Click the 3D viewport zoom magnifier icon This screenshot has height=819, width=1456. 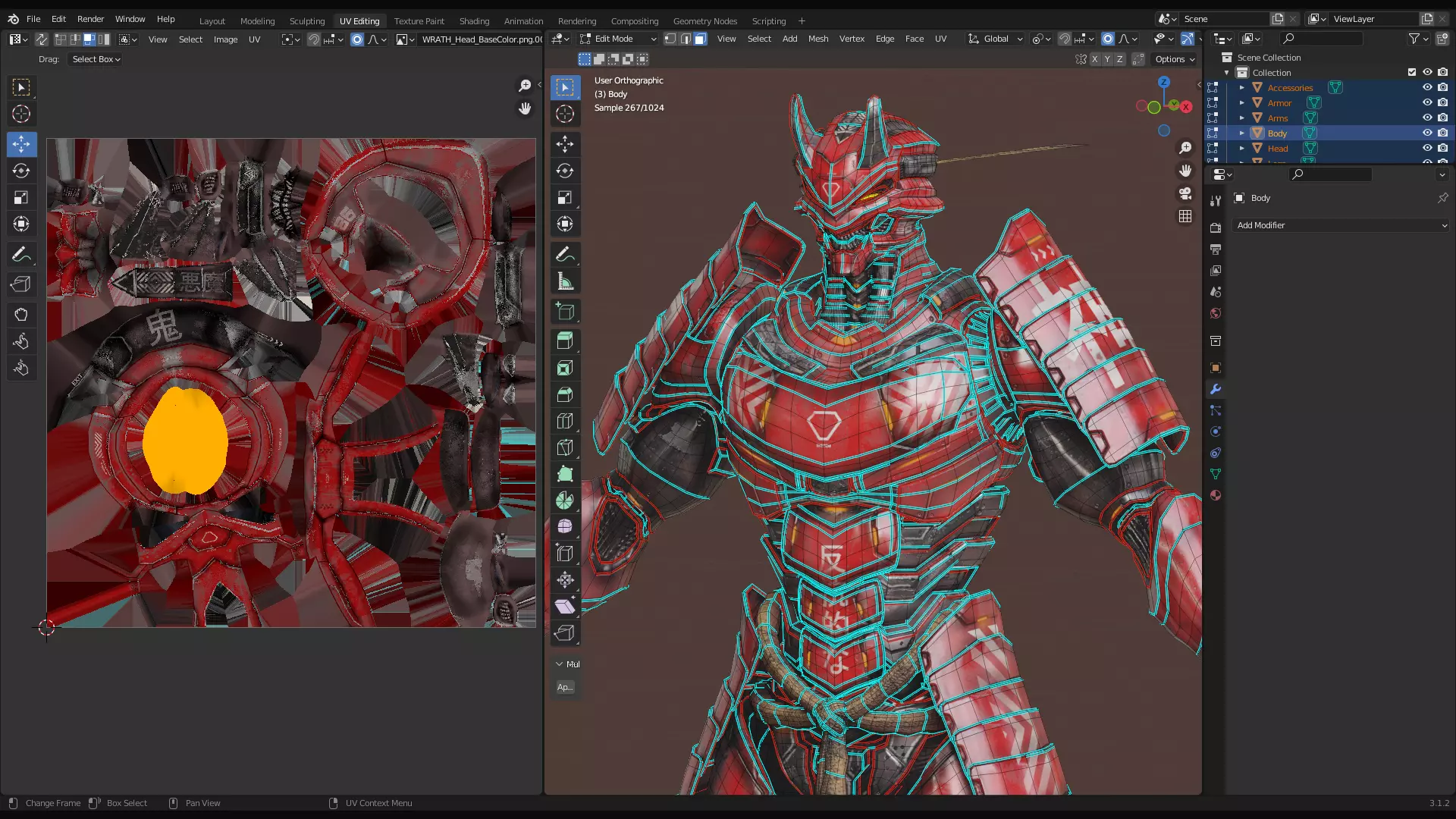pos(1185,148)
